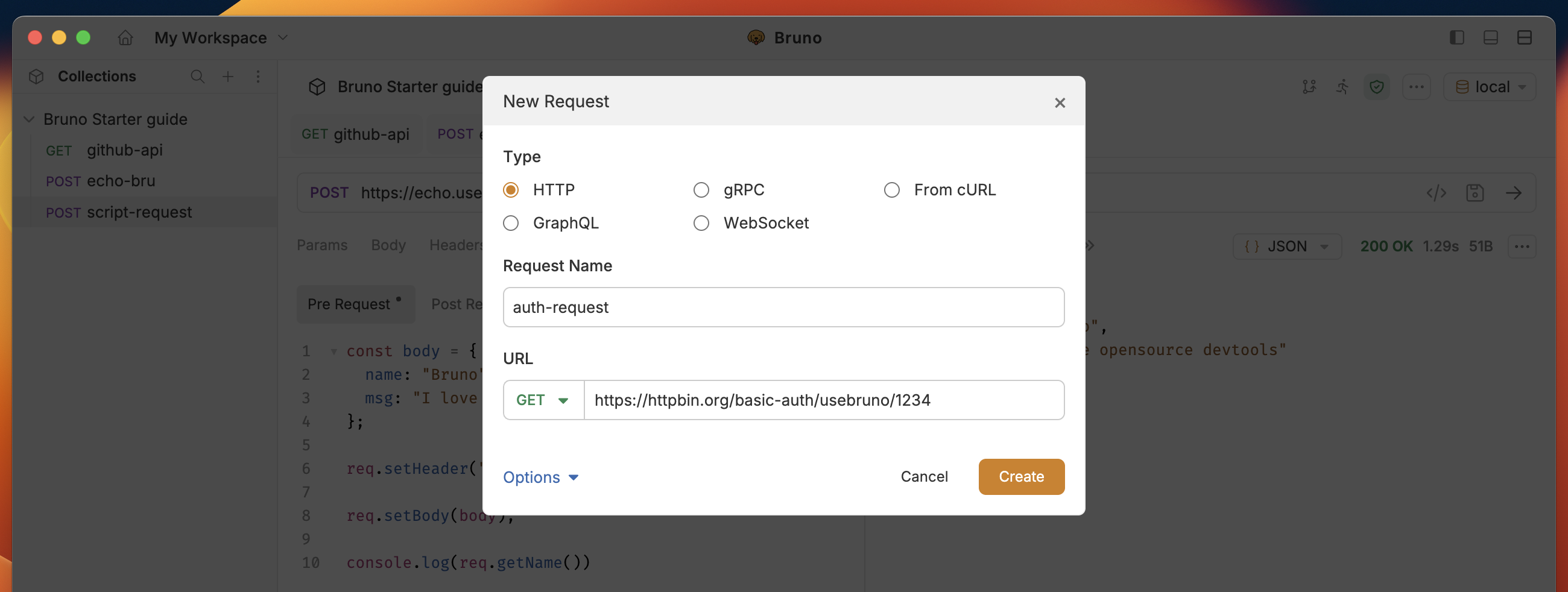1568x592 pixels.
Task: Open the My Workspace switcher dropdown
Action: (x=221, y=38)
